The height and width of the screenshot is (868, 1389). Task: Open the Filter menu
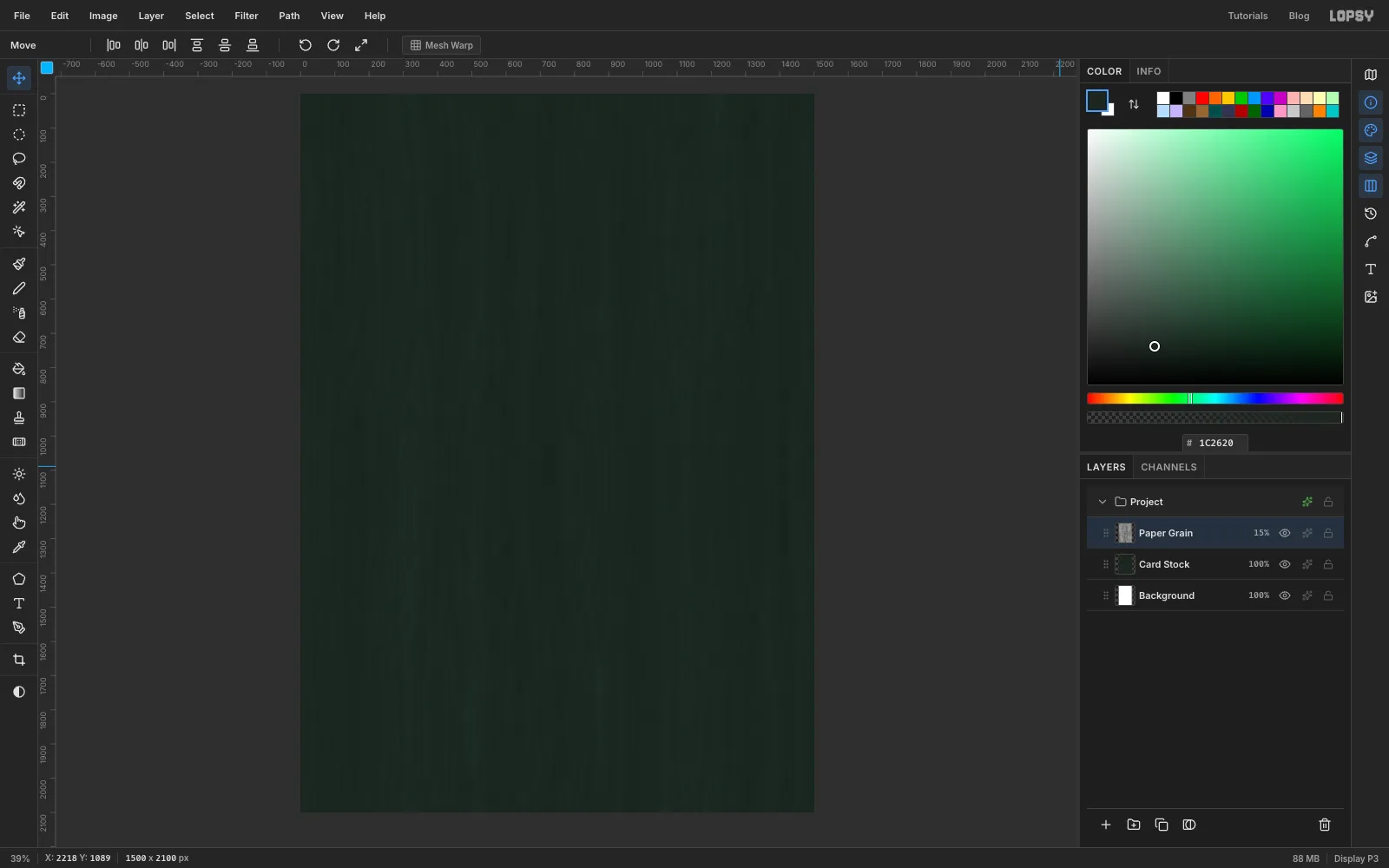click(x=247, y=16)
